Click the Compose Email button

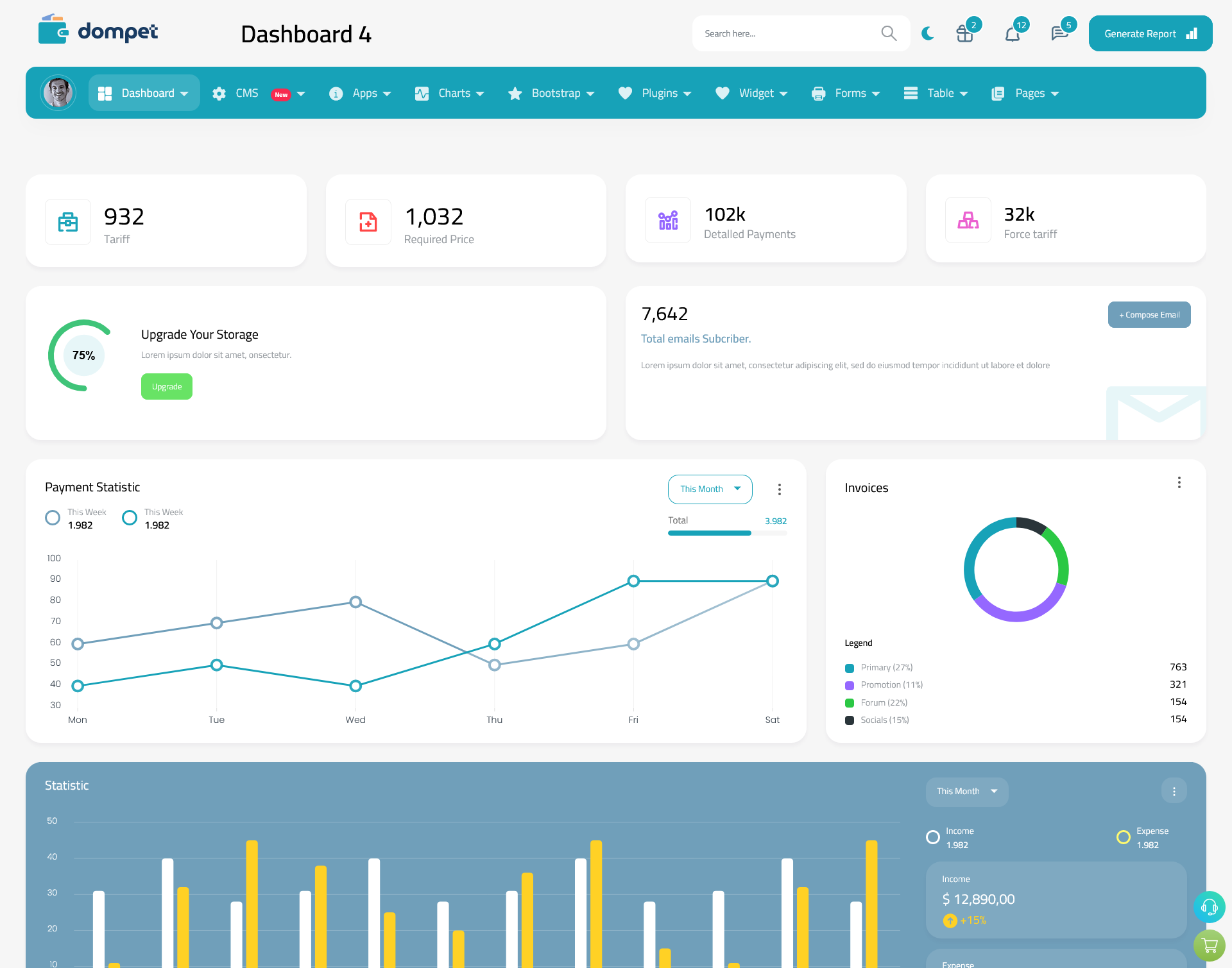[x=1147, y=315]
